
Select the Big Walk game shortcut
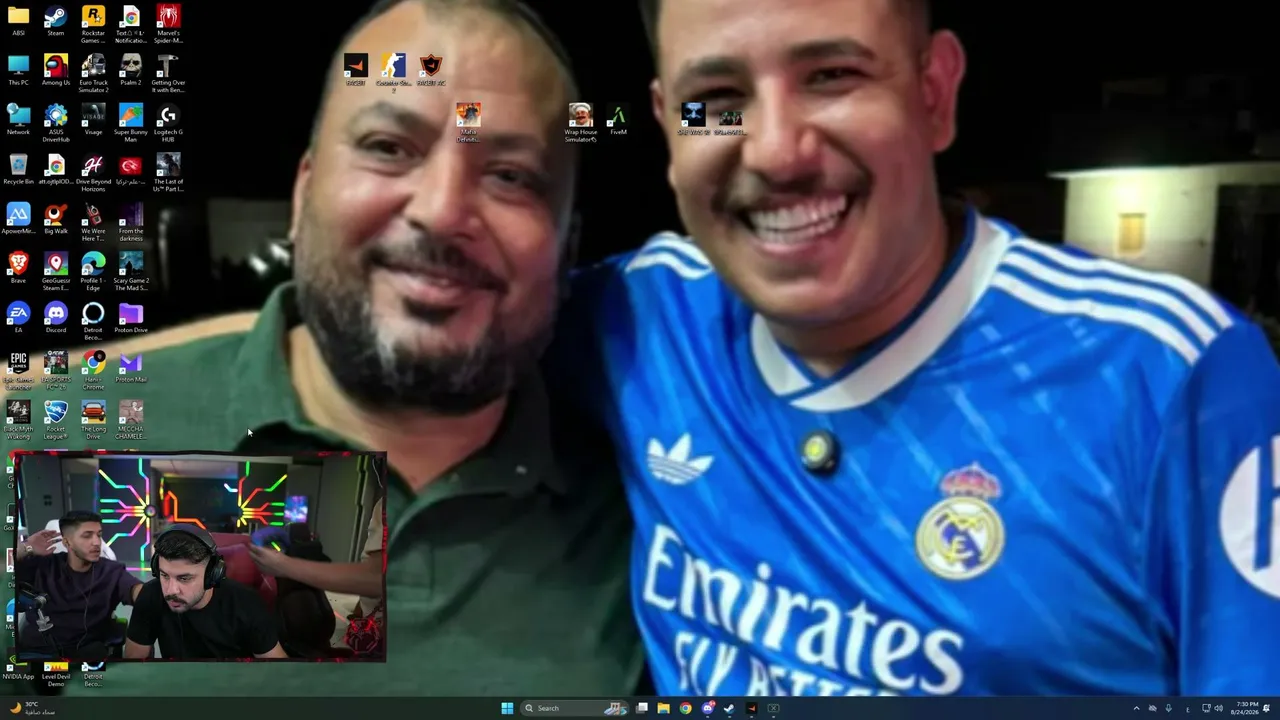56,218
